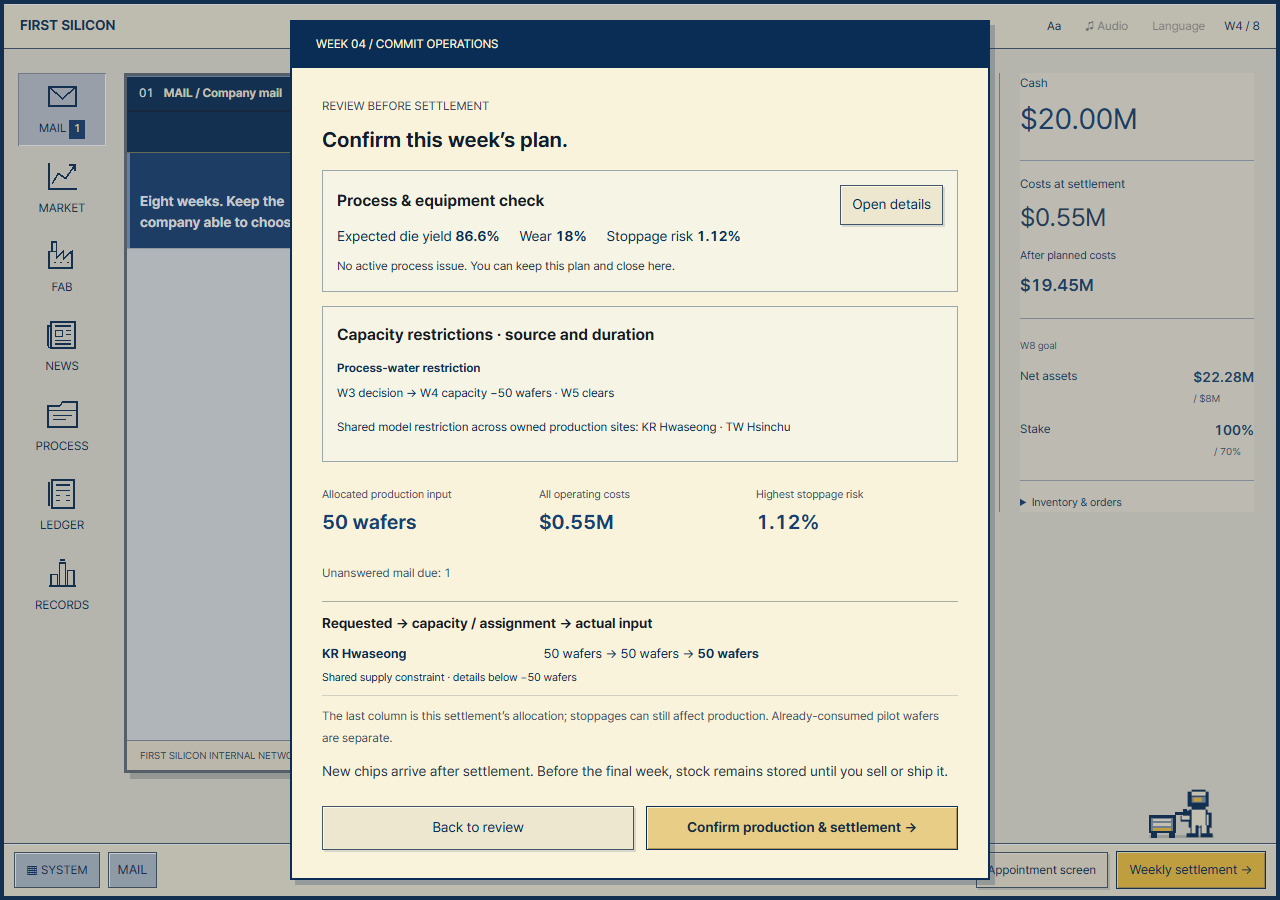Image resolution: width=1280 pixels, height=900 pixels.
Task: Click the Stake value 100%
Action: pos(1234,430)
